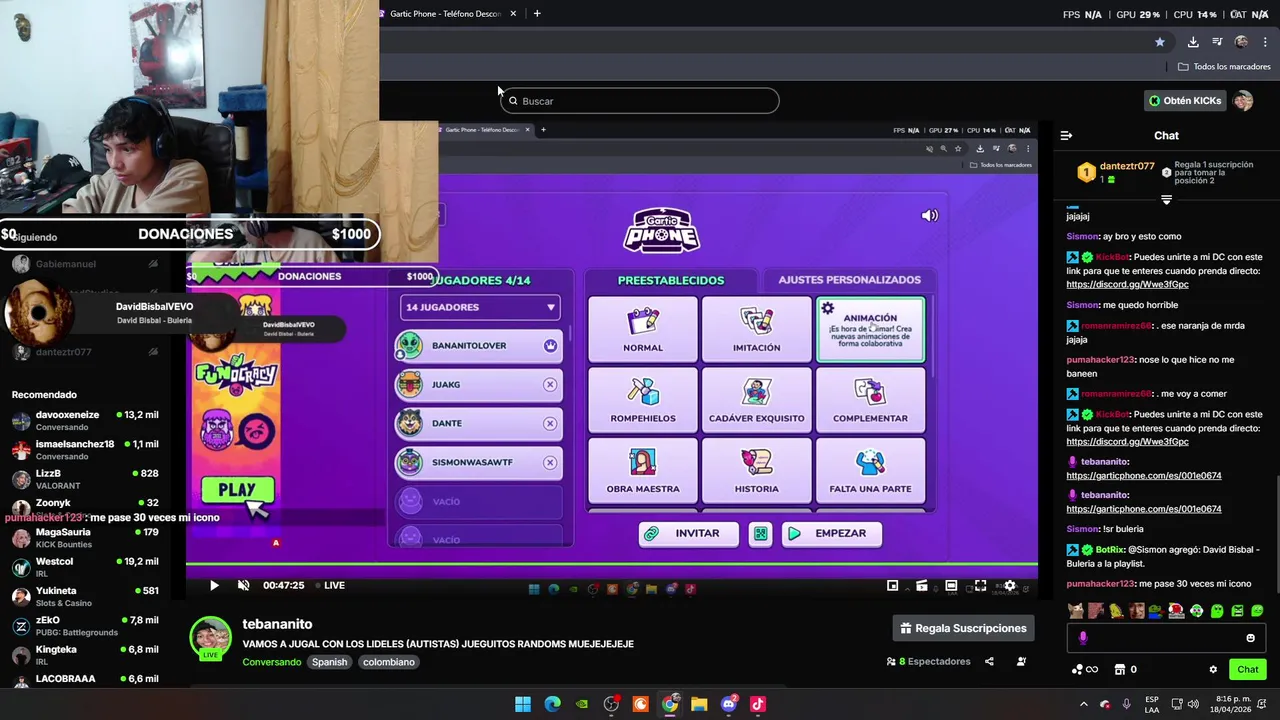
Task: Click Obtén KICKs button
Action: [x=1185, y=101]
